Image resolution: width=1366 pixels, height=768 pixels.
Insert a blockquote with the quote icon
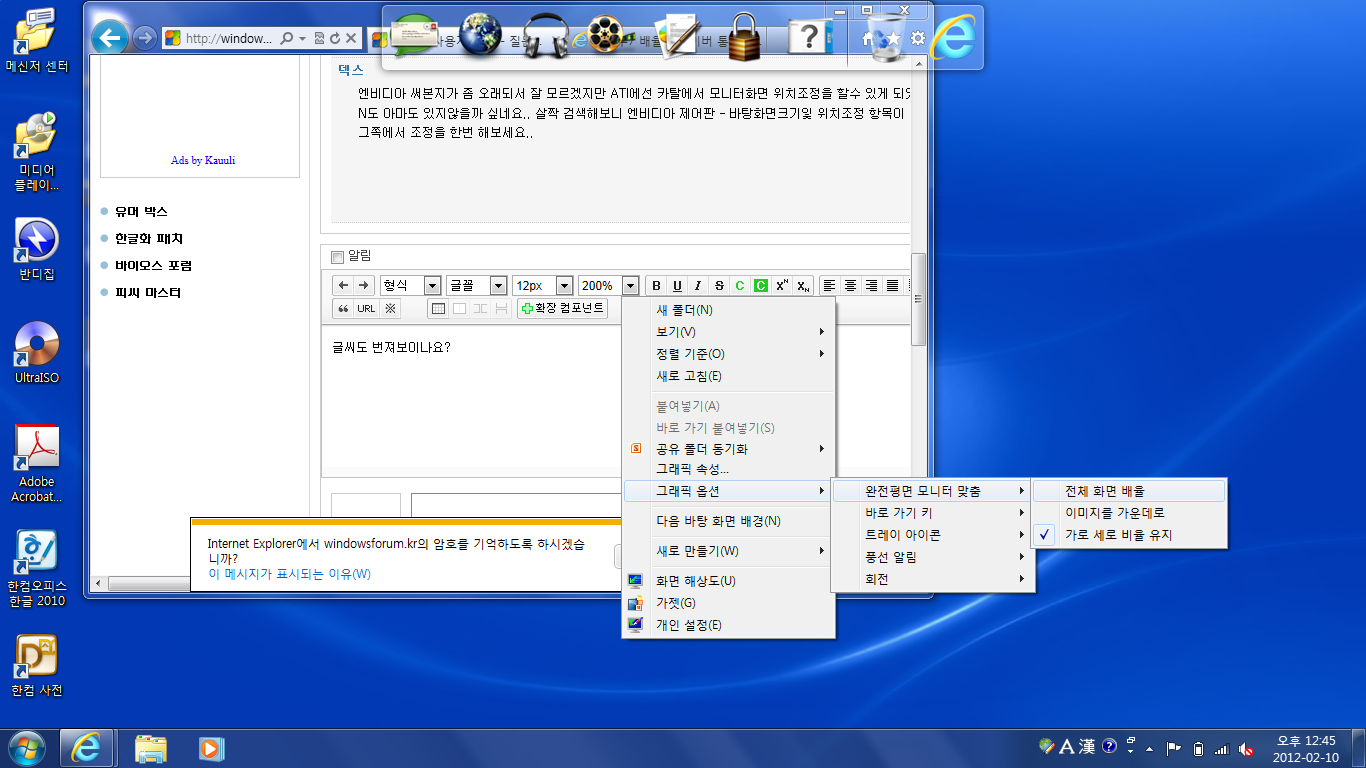[343, 309]
